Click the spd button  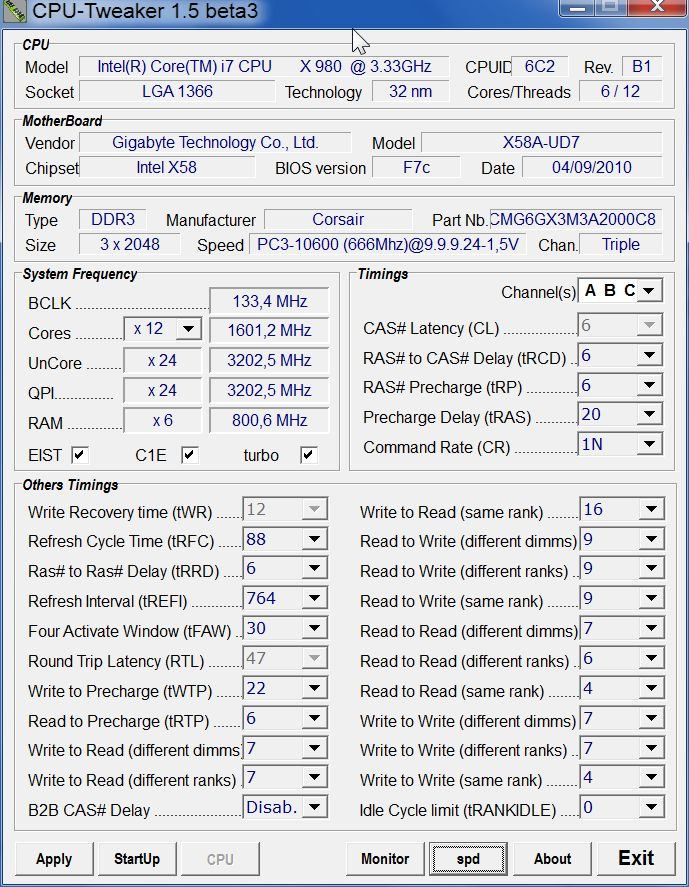(x=468, y=859)
